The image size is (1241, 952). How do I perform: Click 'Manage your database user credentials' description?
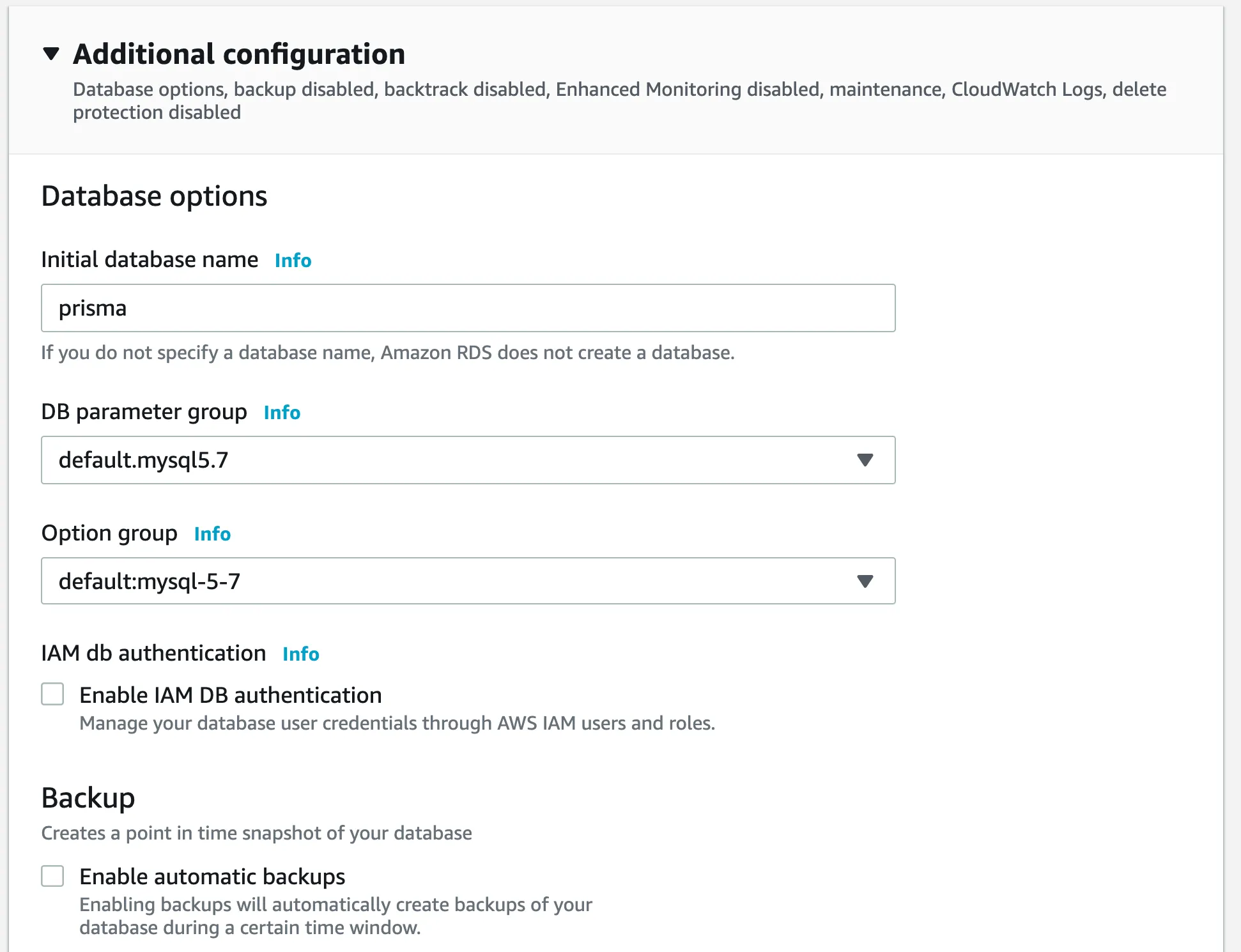point(397,723)
